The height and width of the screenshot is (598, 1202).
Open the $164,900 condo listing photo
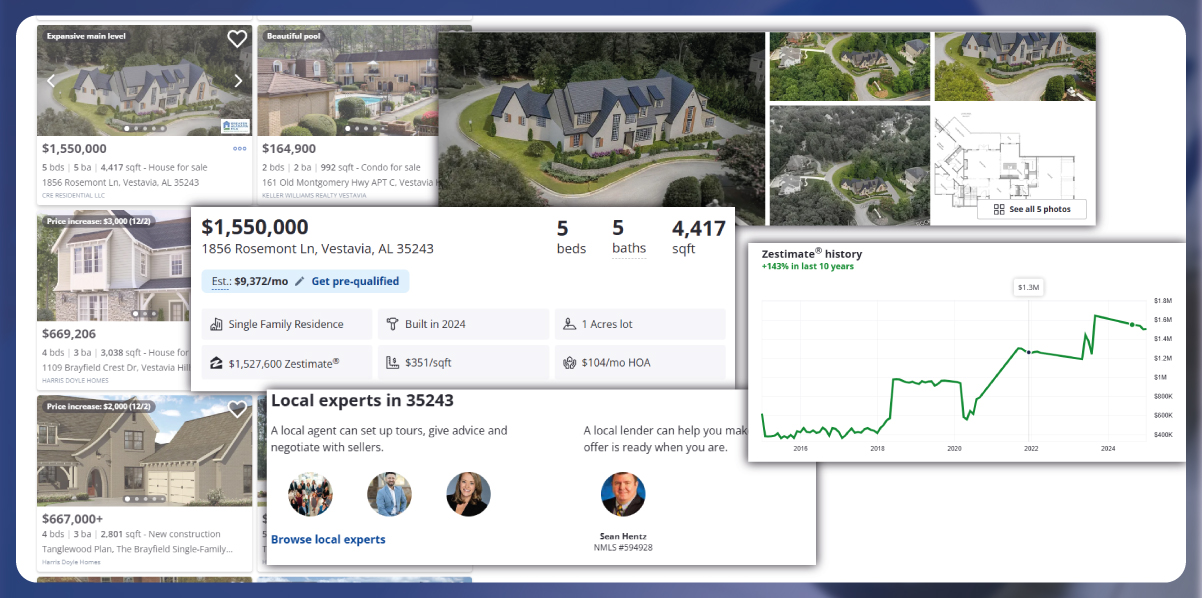[348, 80]
